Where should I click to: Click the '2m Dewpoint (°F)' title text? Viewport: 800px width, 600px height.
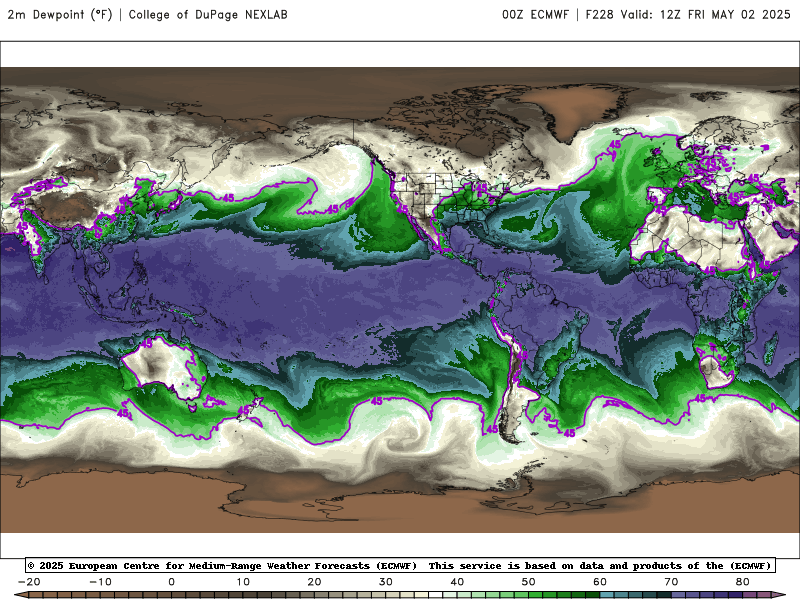click(x=60, y=15)
